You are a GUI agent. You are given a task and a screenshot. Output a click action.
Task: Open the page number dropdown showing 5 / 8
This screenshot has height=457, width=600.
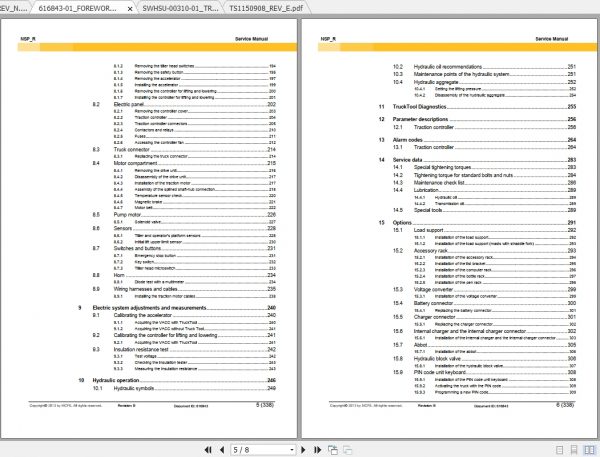[292, 450]
